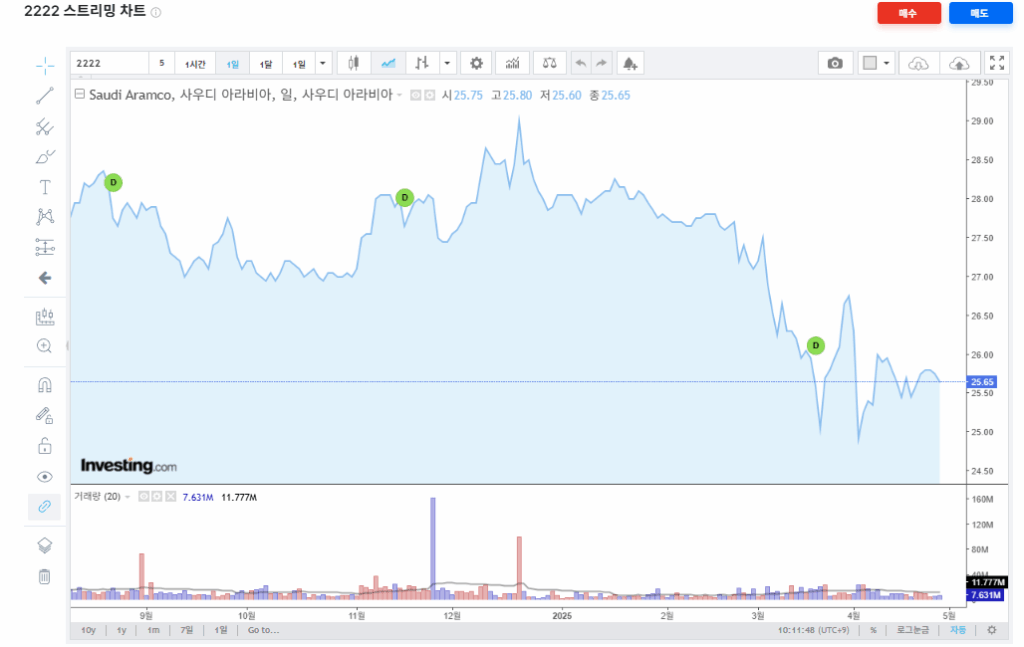
Task: Toggle Saudi Aramco series visibility eye
Action: coord(415,95)
